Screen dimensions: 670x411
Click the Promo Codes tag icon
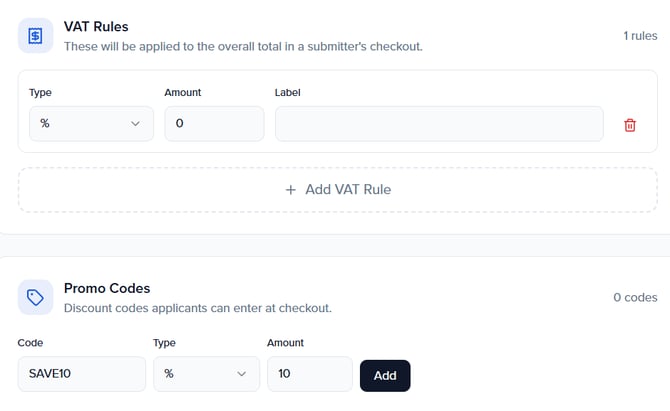(x=35, y=297)
